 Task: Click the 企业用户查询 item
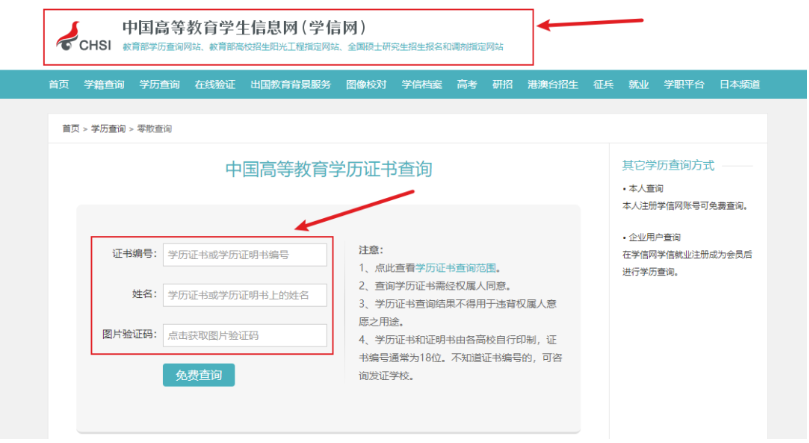654,237
